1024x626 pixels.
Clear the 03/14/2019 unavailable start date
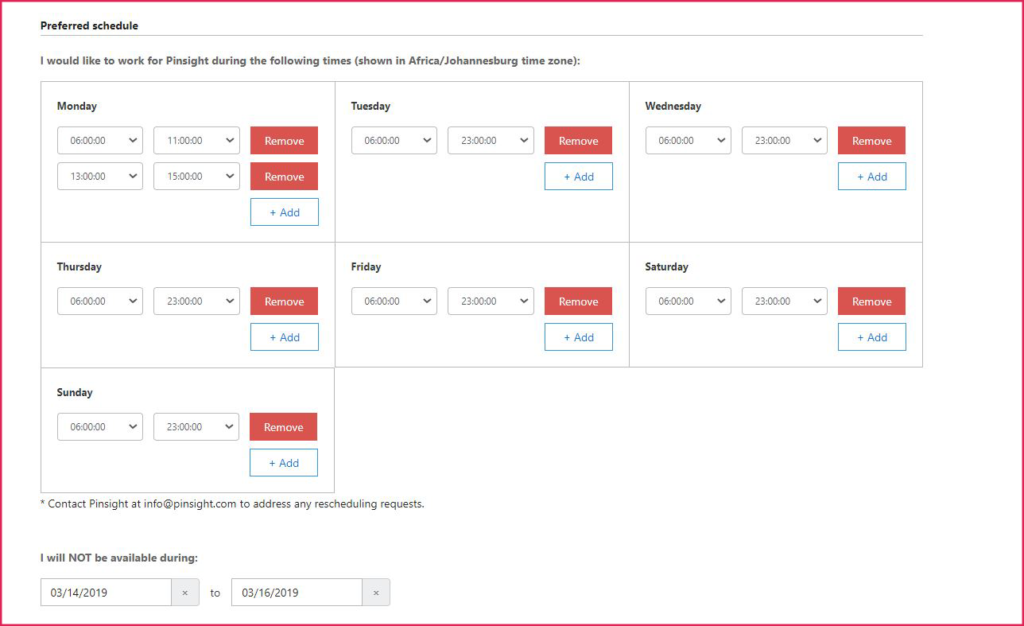[184, 593]
